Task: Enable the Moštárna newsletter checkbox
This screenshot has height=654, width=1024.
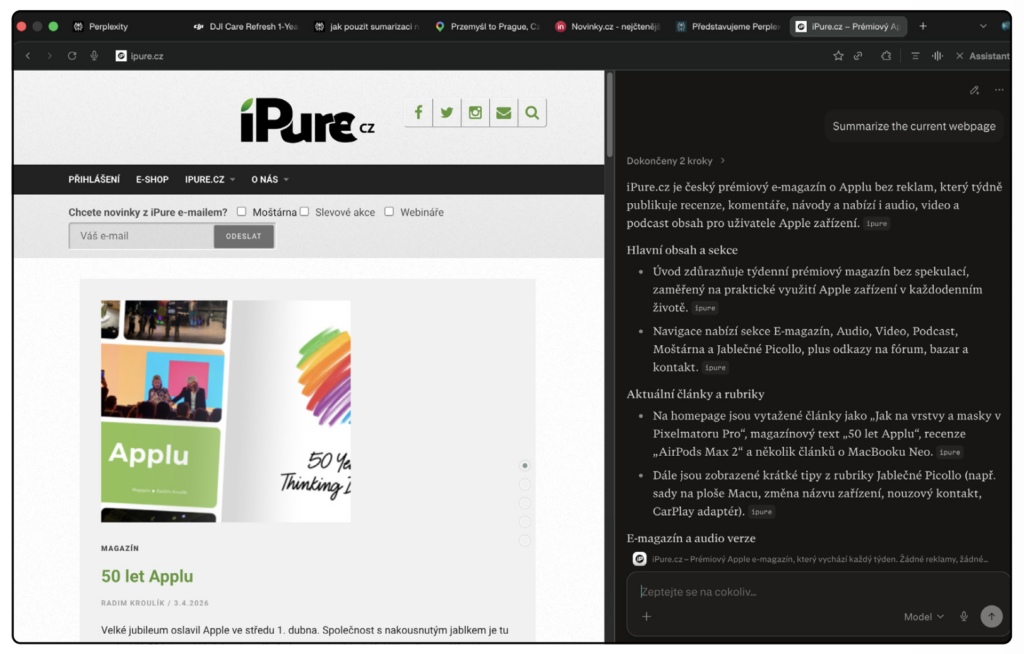Action: [x=242, y=212]
